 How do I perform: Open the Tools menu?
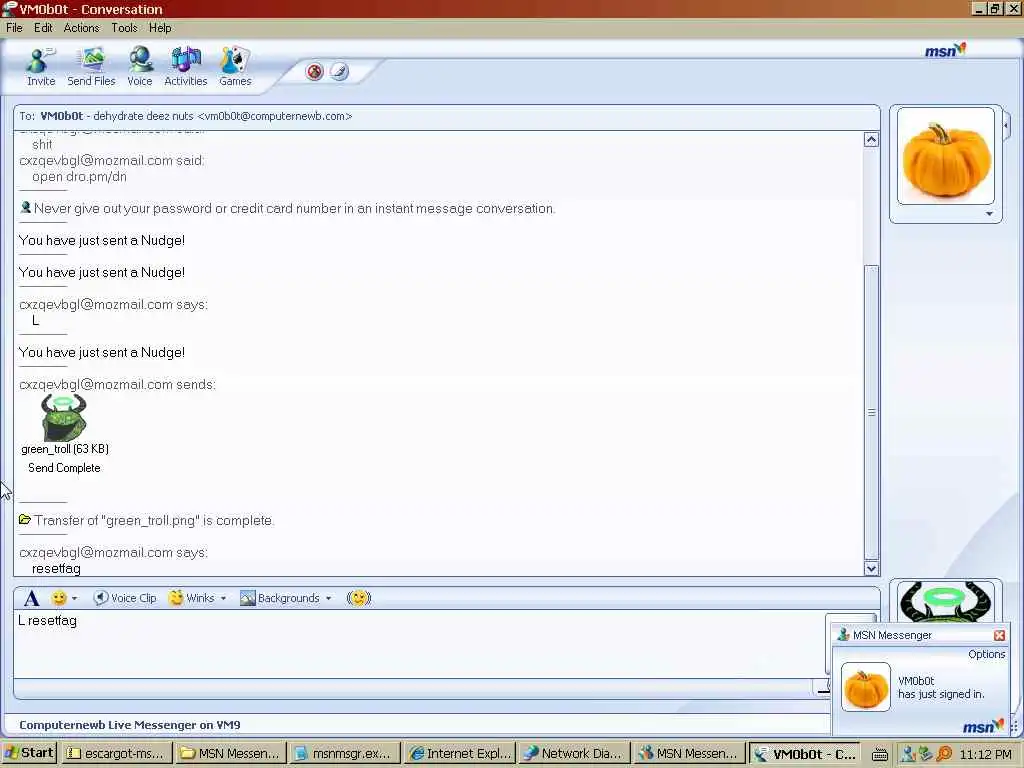click(124, 28)
